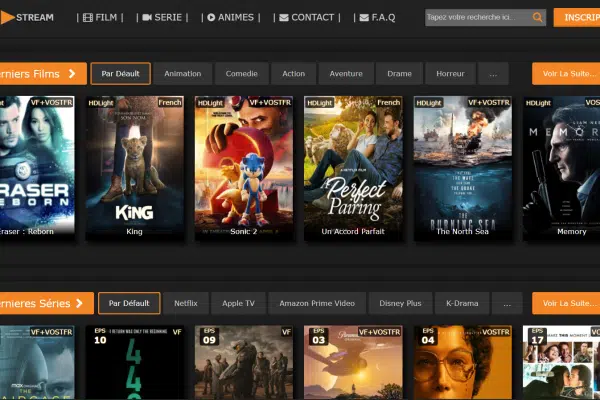
Task: Click the HDLight badge on Un Accord Parfait
Action: click(320, 103)
